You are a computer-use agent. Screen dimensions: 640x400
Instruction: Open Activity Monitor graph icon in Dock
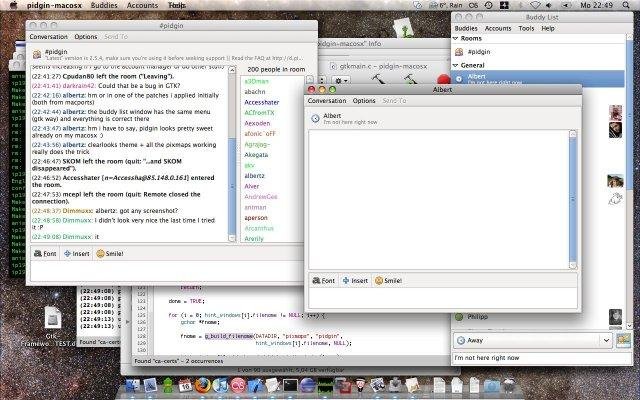point(325,385)
